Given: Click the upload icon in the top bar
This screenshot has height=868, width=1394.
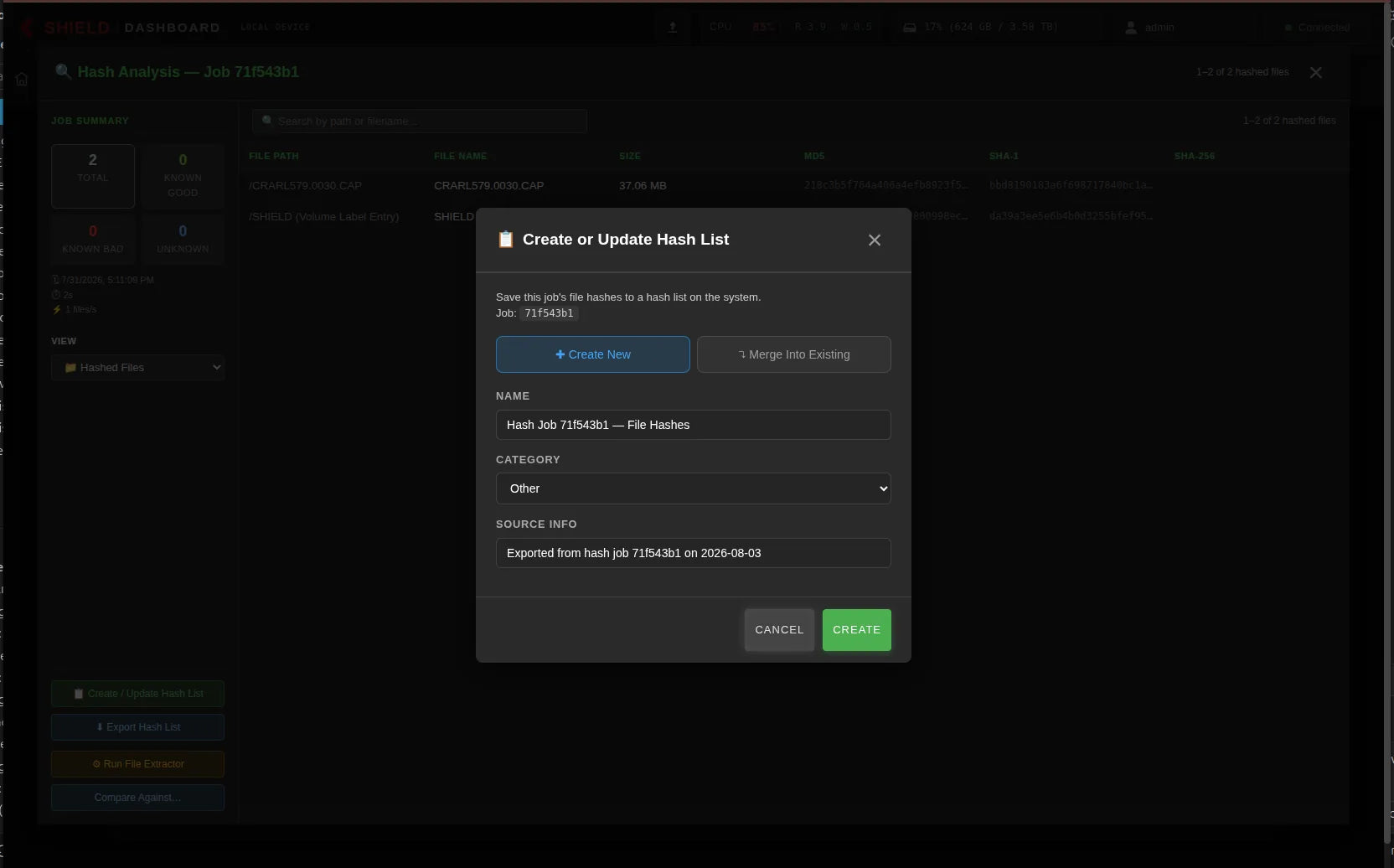Looking at the screenshot, I should tap(672, 27).
